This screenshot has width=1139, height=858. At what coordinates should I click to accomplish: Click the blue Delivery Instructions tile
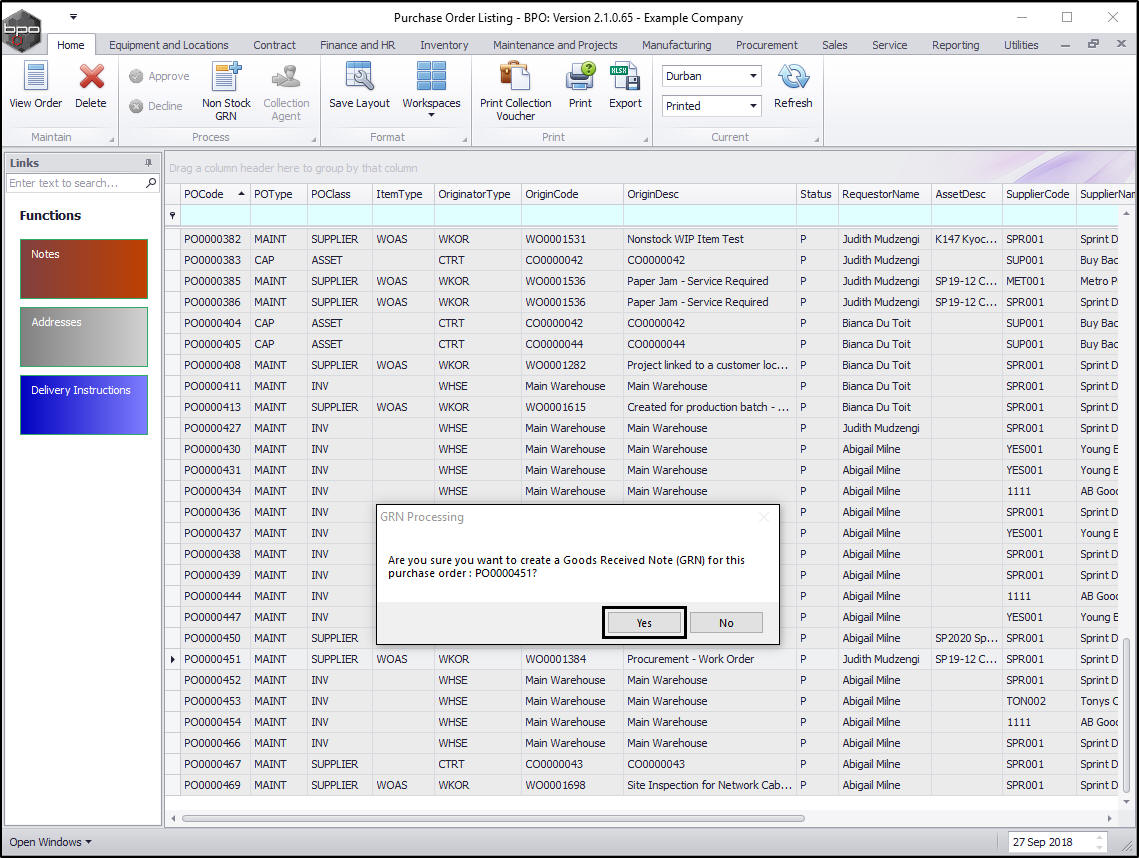[x=84, y=404]
